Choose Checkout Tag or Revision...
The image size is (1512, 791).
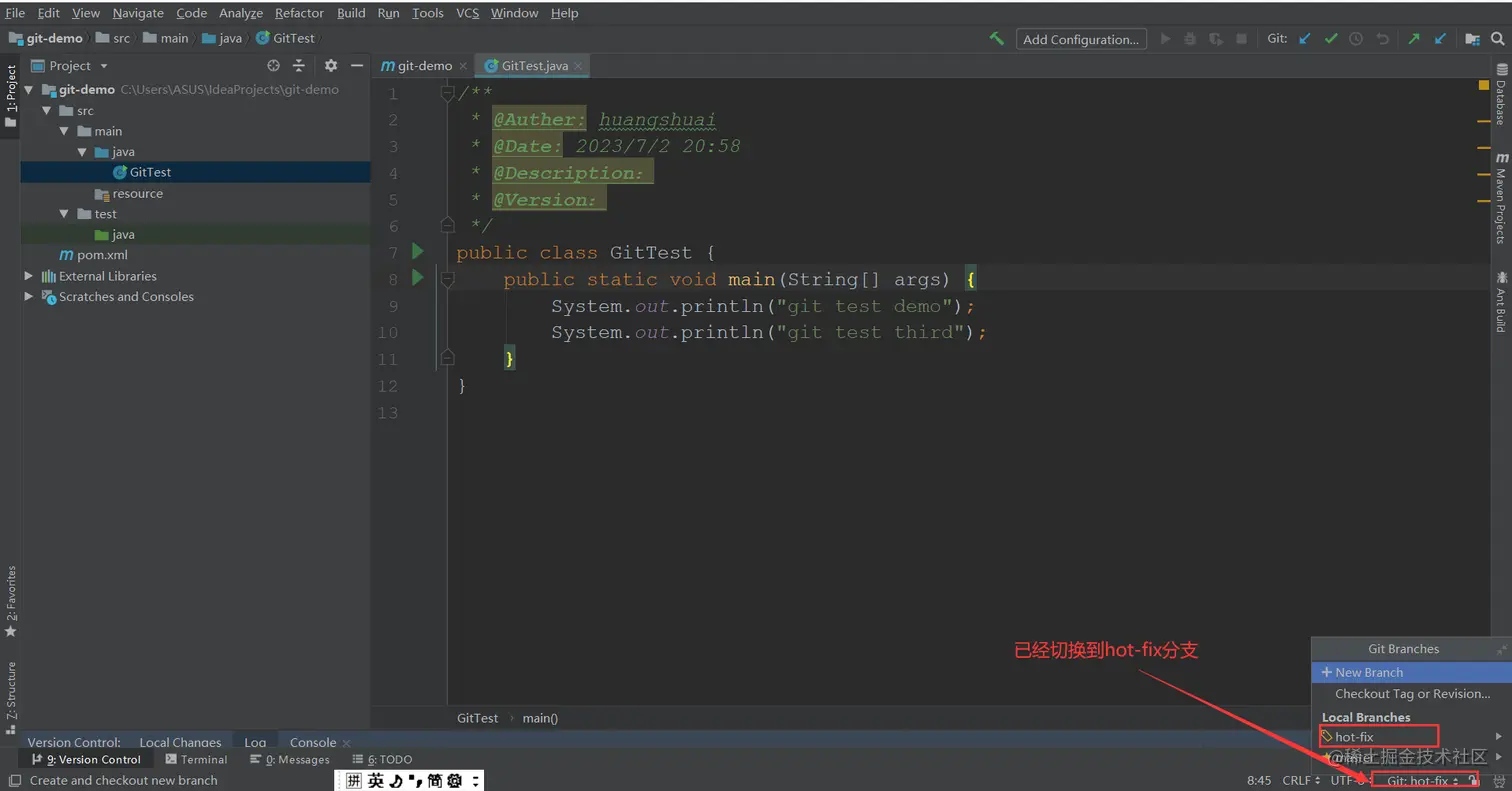click(1411, 694)
